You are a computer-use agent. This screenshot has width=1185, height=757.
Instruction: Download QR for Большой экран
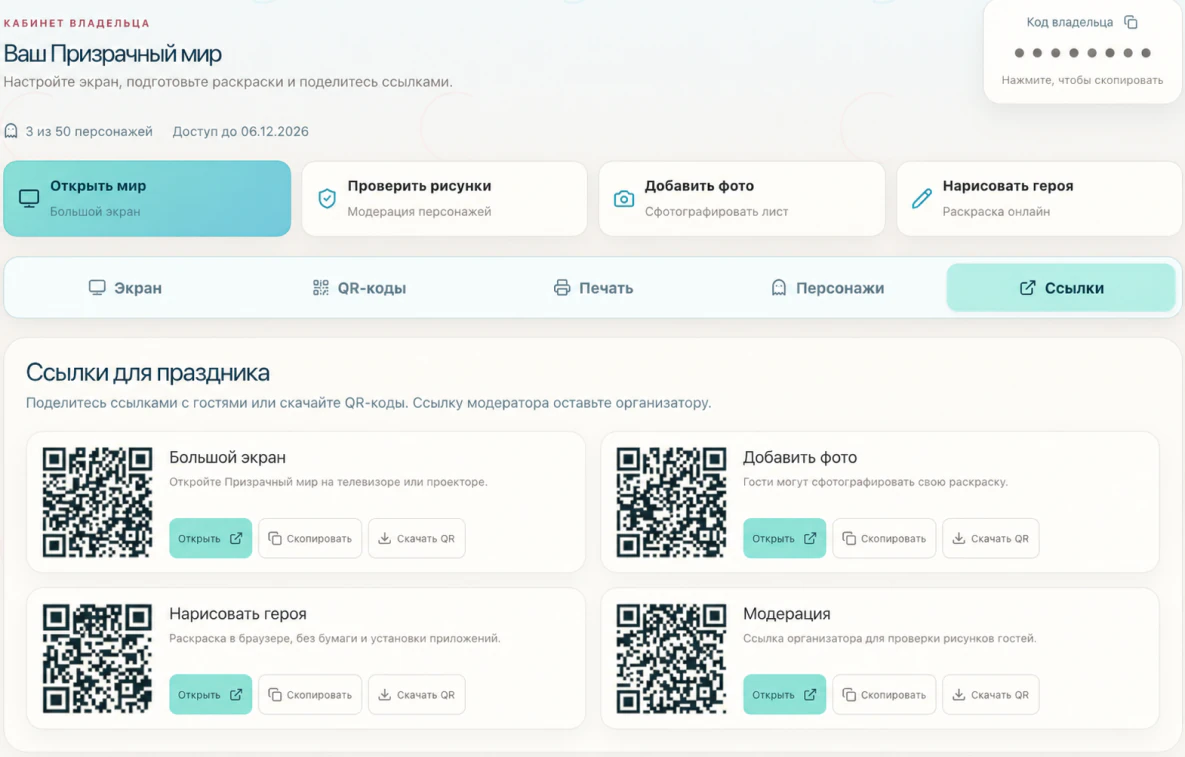click(416, 539)
